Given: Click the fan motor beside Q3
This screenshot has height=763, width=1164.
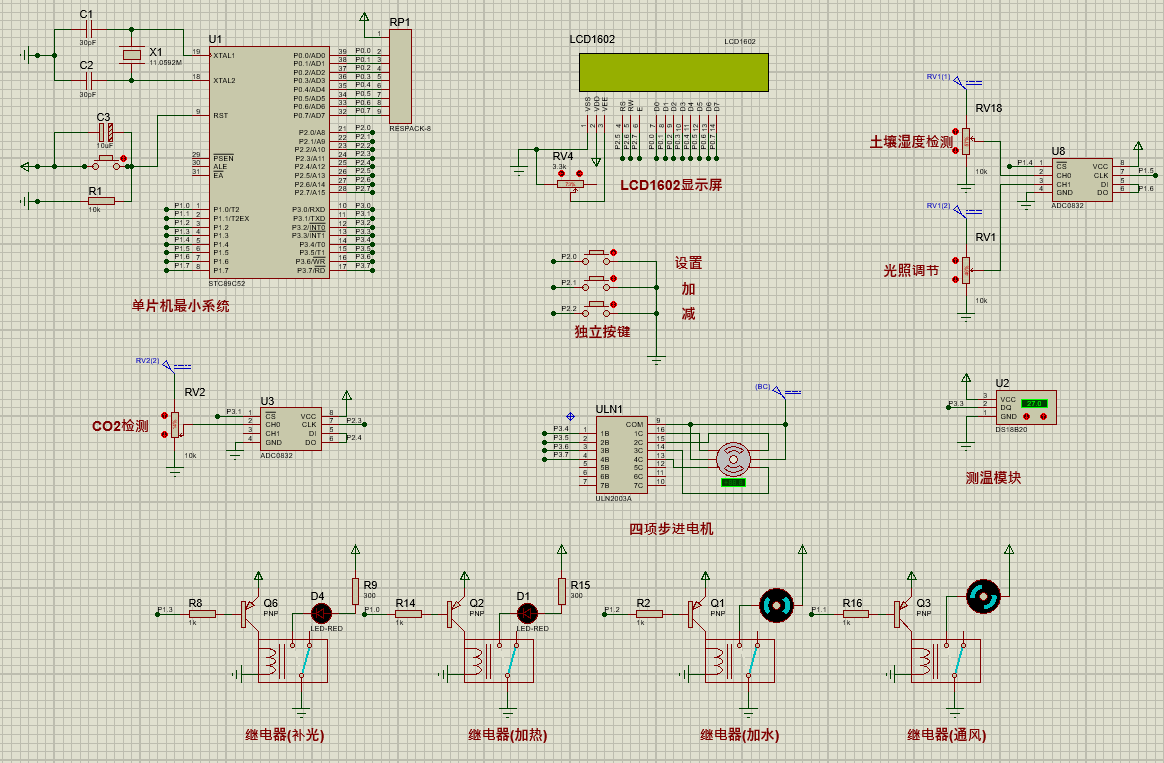Looking at the screenshot, I should (983, 596).
